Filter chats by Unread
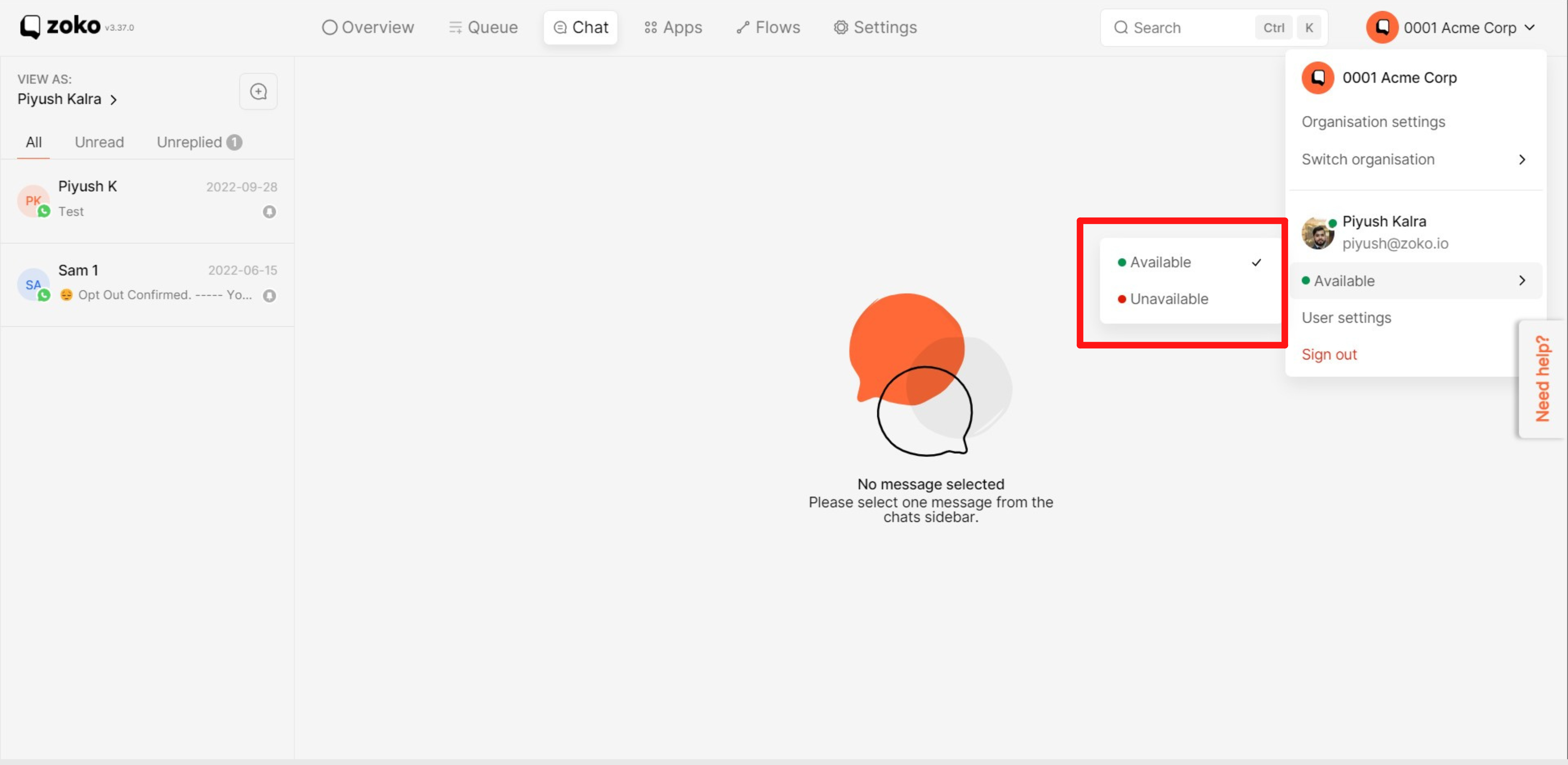Viewport: 1568px width, 765px height. click(x=99, y=142)
